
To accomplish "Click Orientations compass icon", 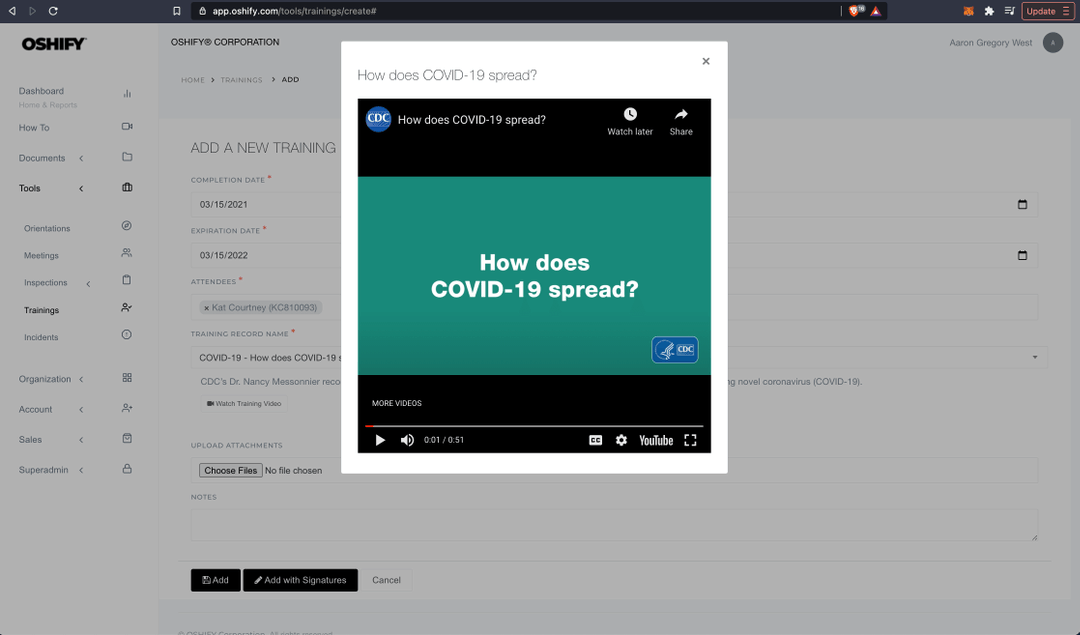I will pyautogui.click(x=127, y=225).
